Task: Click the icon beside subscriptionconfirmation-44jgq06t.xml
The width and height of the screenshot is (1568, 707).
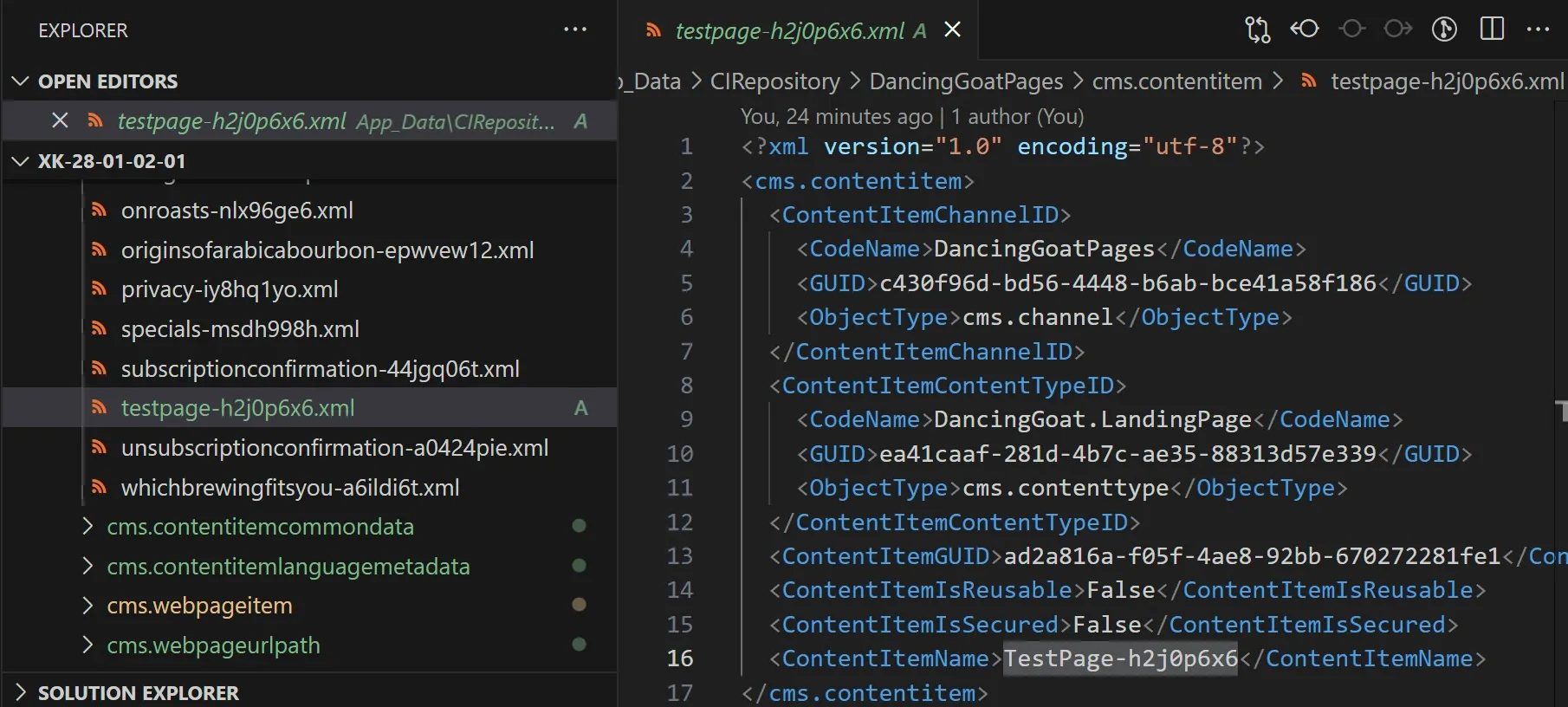Action: (99, 368)
